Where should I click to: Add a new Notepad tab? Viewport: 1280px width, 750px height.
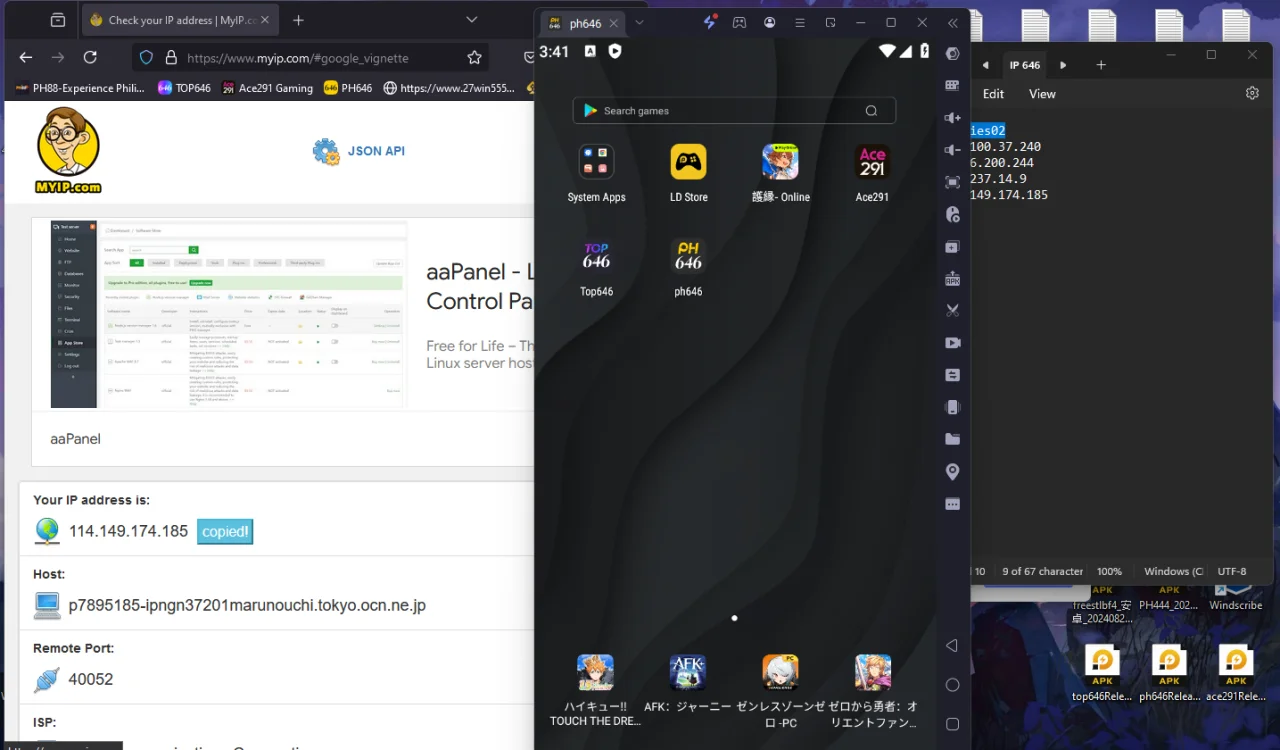pos(1101,65)
